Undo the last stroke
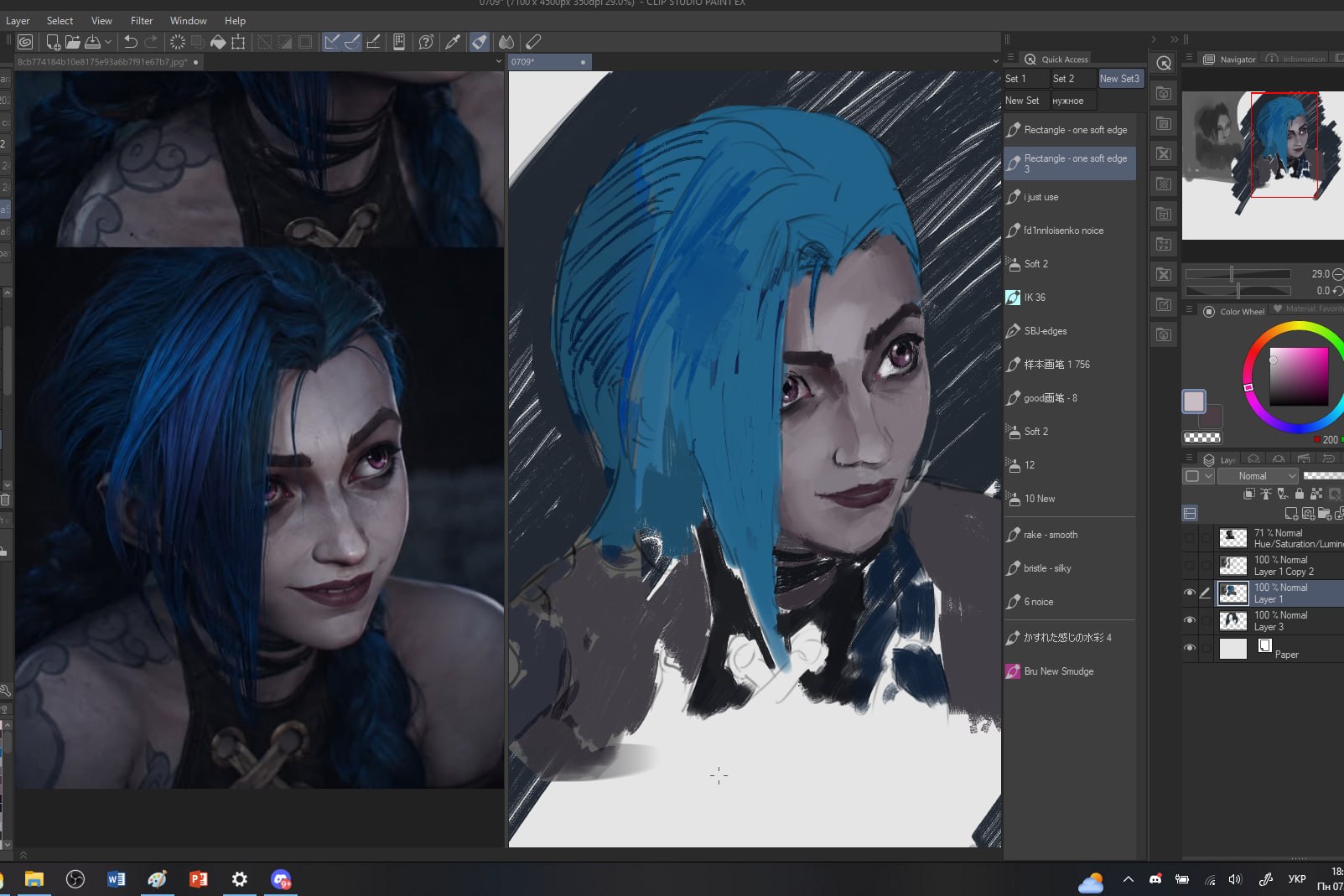1344x896 pixels. [131, 42]
